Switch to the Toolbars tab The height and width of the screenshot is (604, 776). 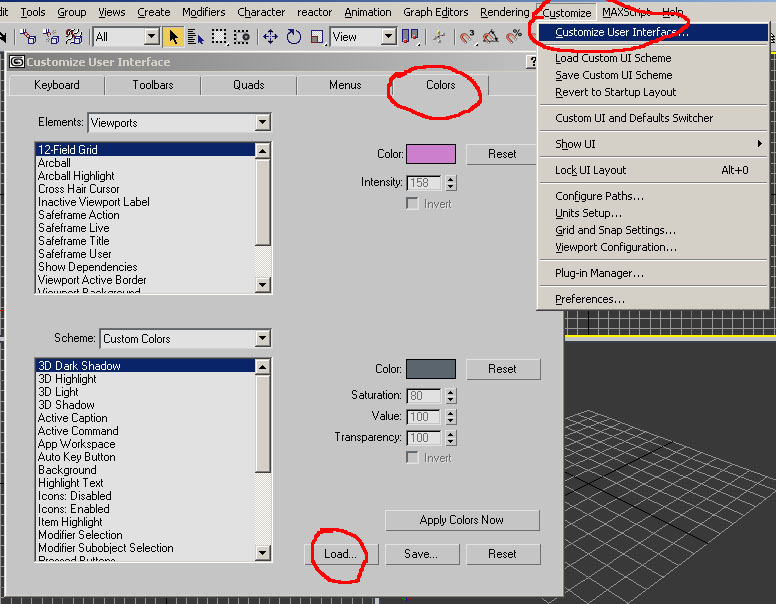[153, 85]
